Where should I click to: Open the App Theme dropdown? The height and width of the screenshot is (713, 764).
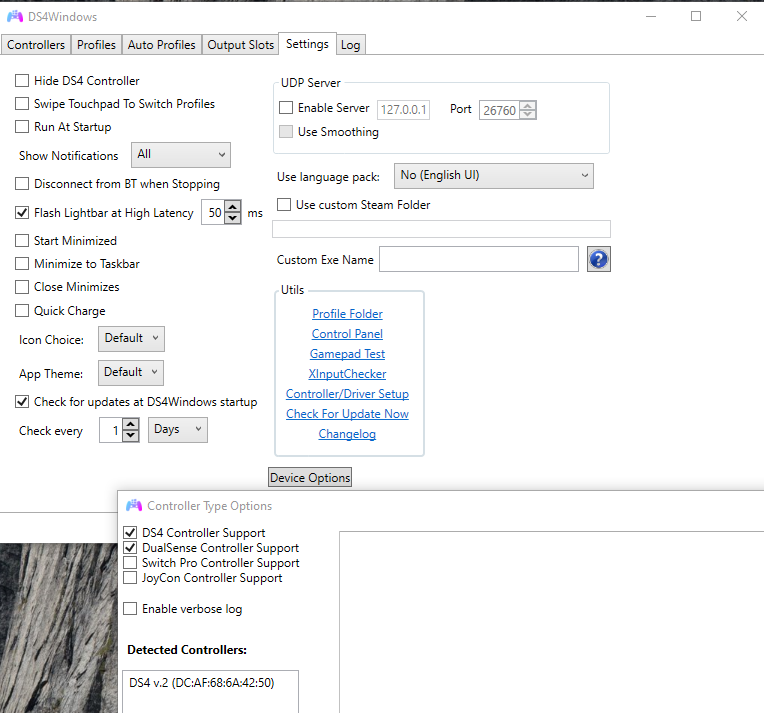coord(131,372)
